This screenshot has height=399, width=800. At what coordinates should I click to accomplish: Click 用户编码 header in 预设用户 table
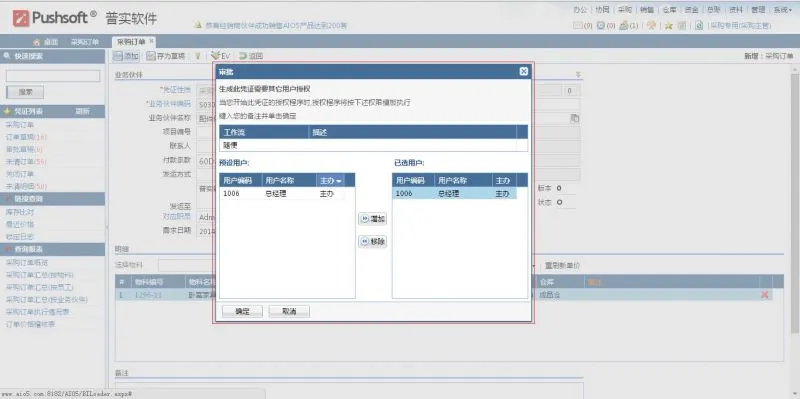coord(241,180)
